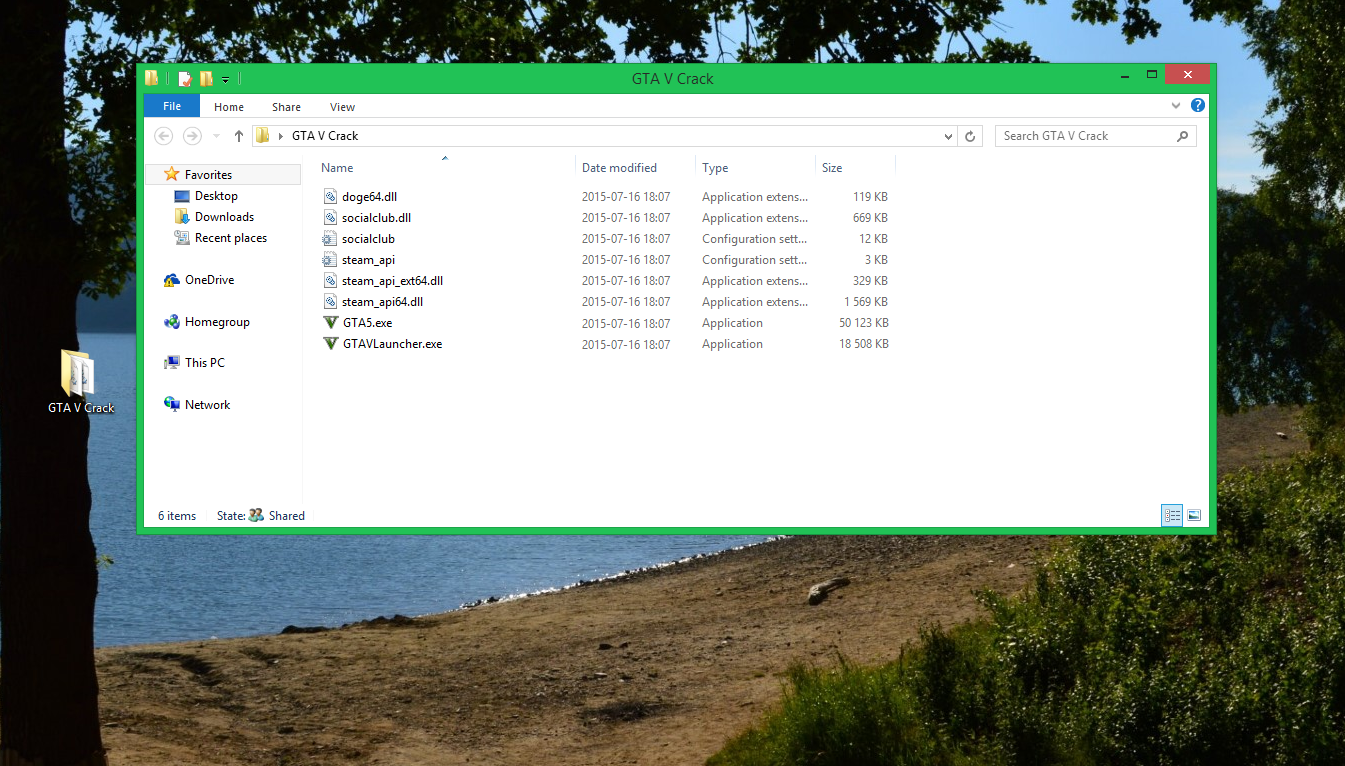Click the folder icon in the address bar
The height and width of the screenshot is (766, 1345).
point(262,136)
